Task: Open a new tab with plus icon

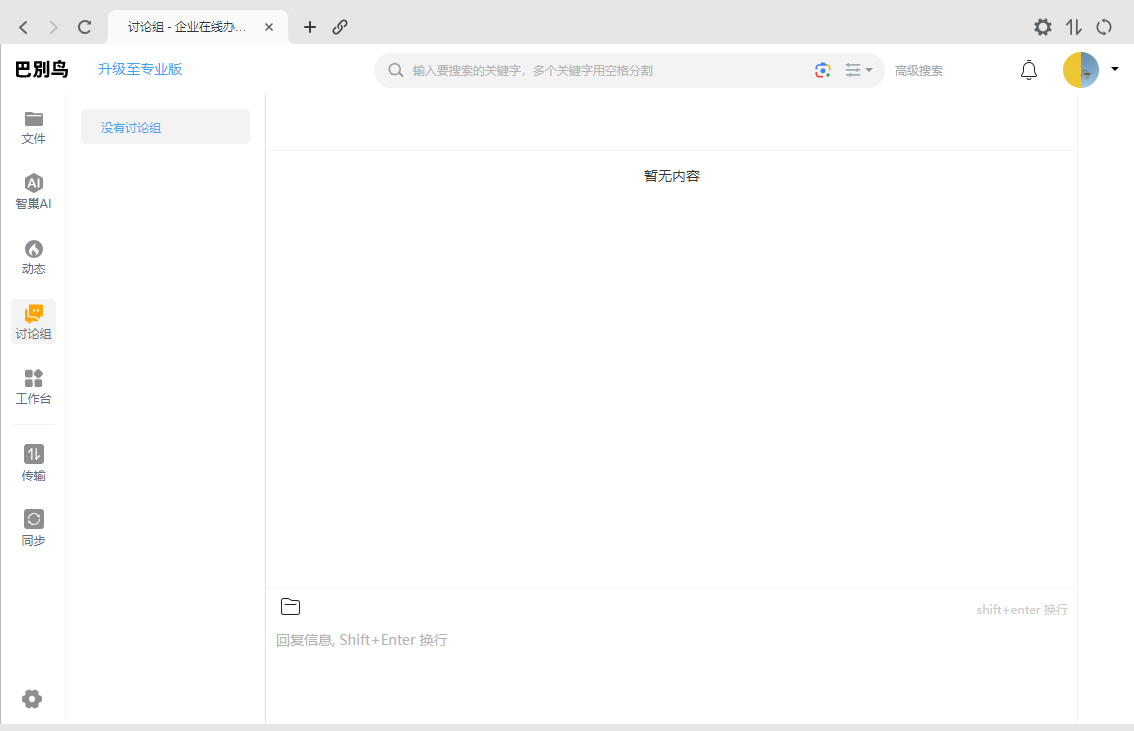Action: coord(310,27)
